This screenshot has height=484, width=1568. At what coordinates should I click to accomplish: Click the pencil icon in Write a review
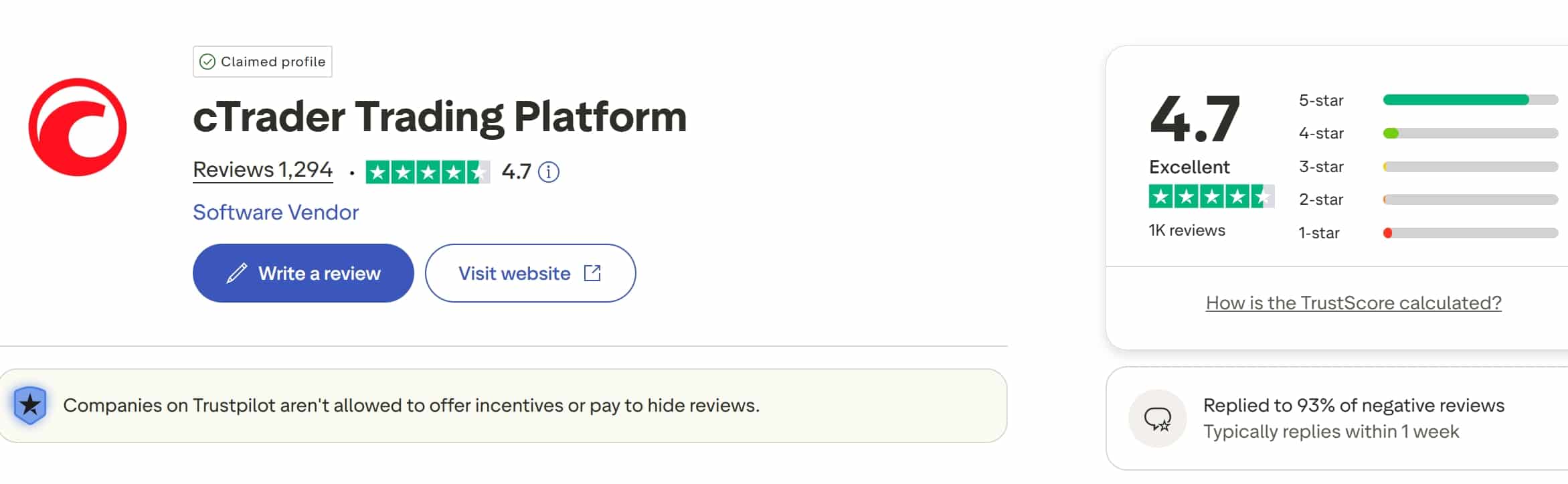pyautogui.click(x=236, y=273)
